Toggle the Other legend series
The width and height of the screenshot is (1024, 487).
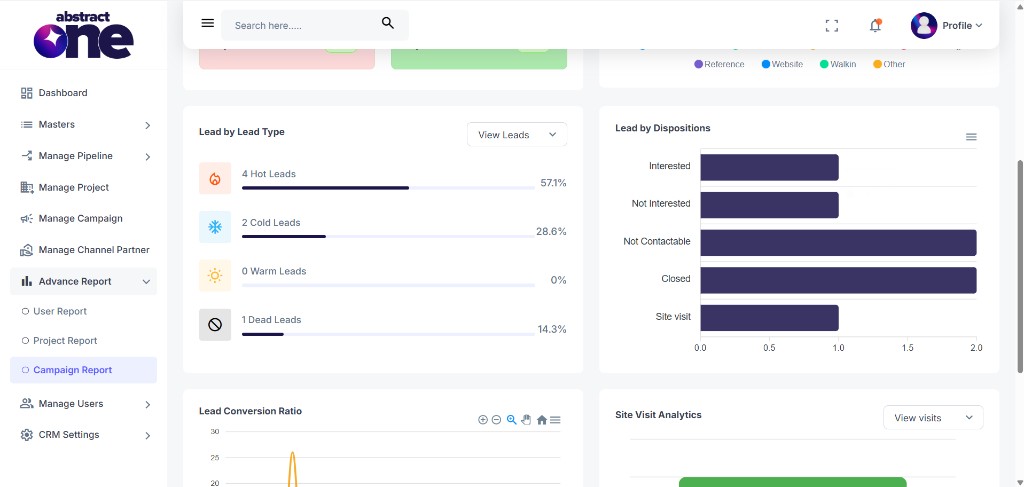coord(889,64)
